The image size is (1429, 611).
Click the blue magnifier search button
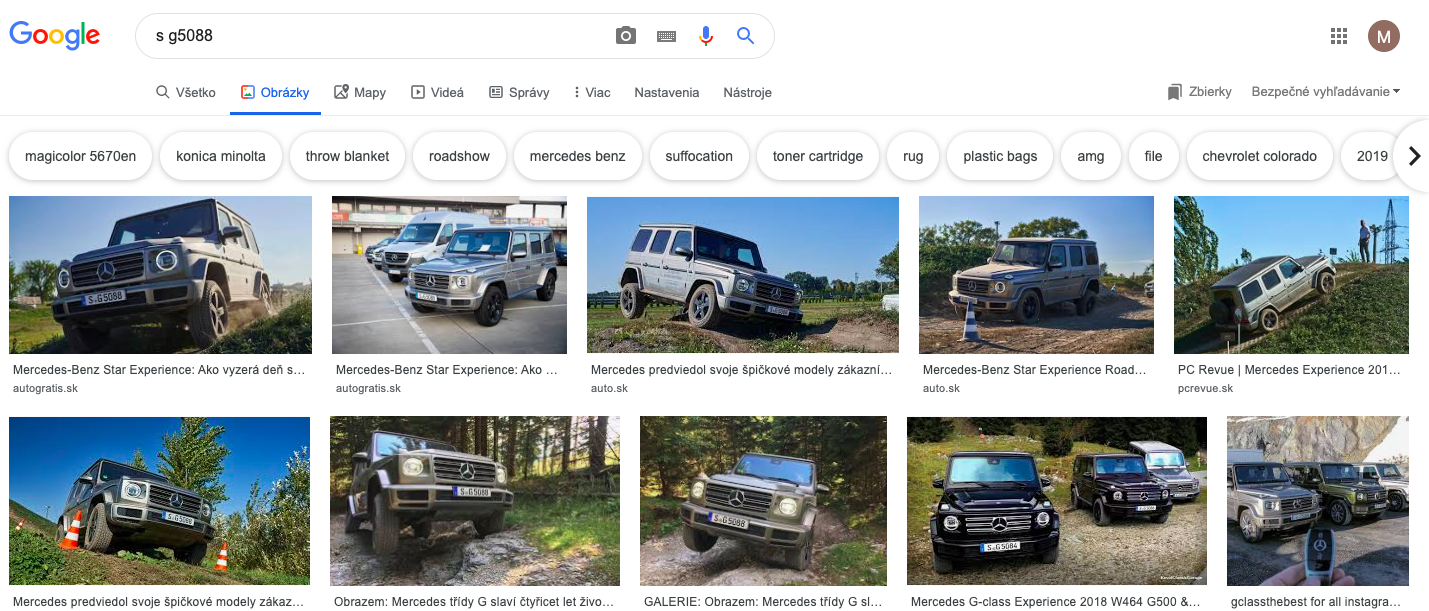coord(745,36)
